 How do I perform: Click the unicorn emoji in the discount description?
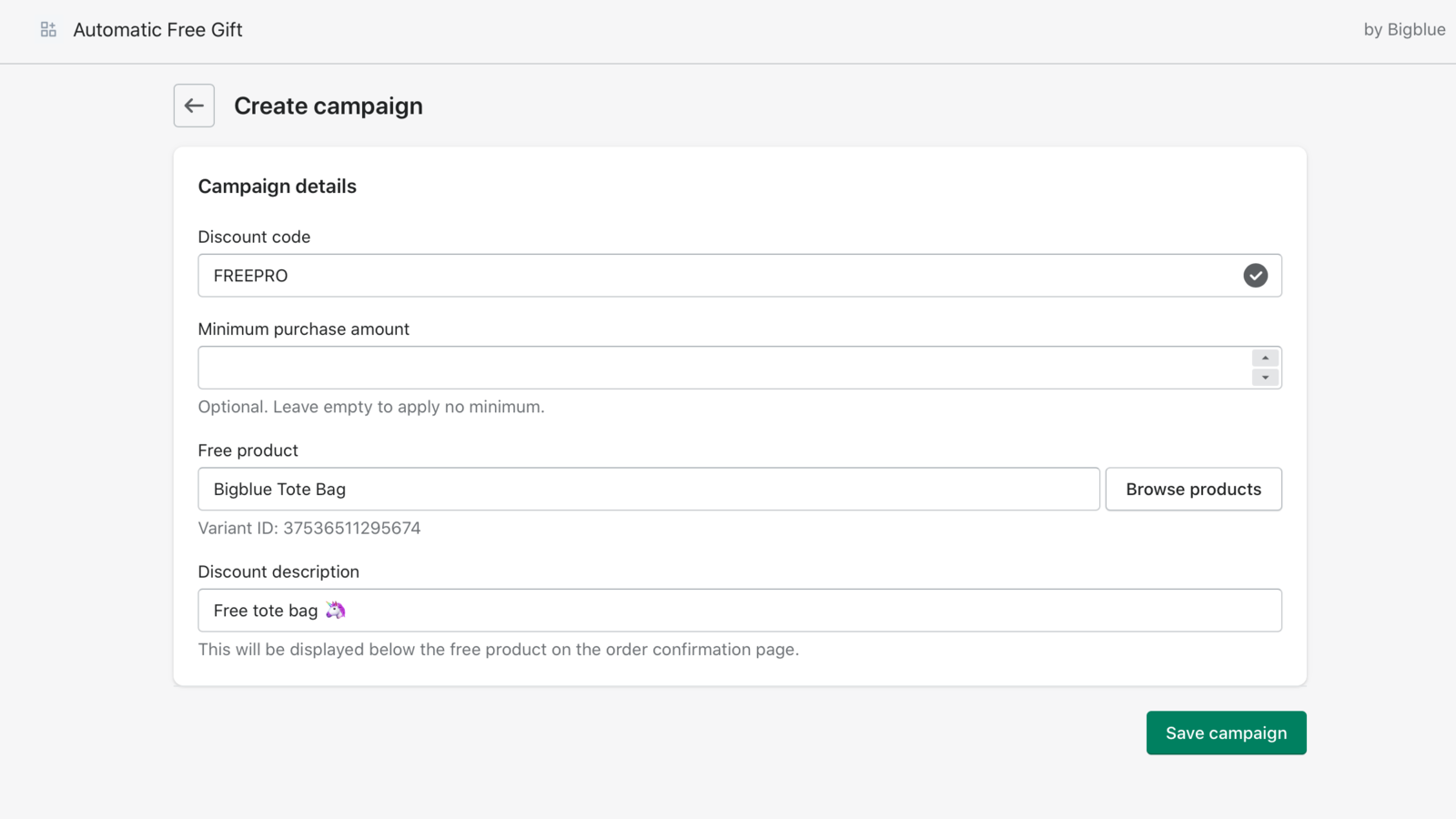[337, 610]
